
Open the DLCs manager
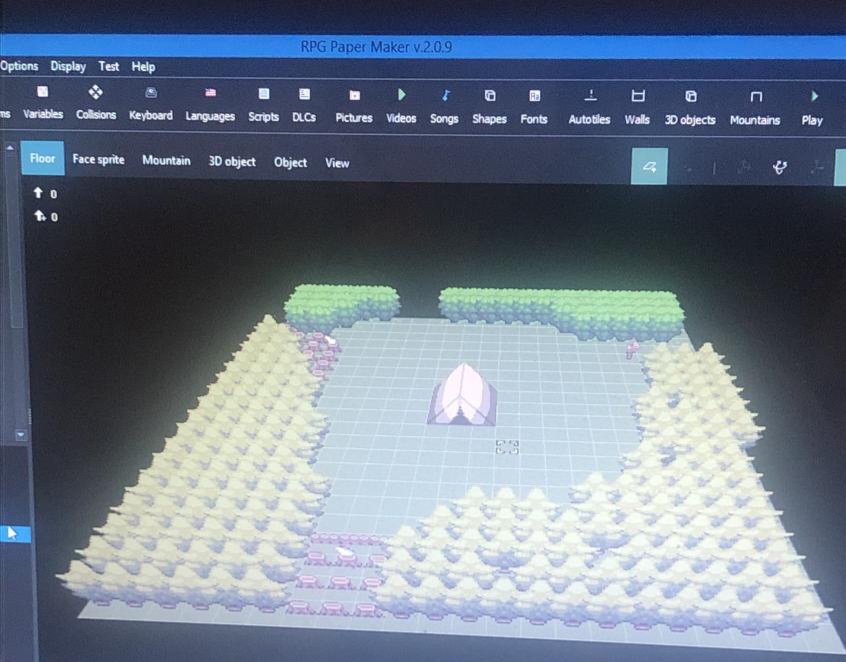[x=304, y=106]
